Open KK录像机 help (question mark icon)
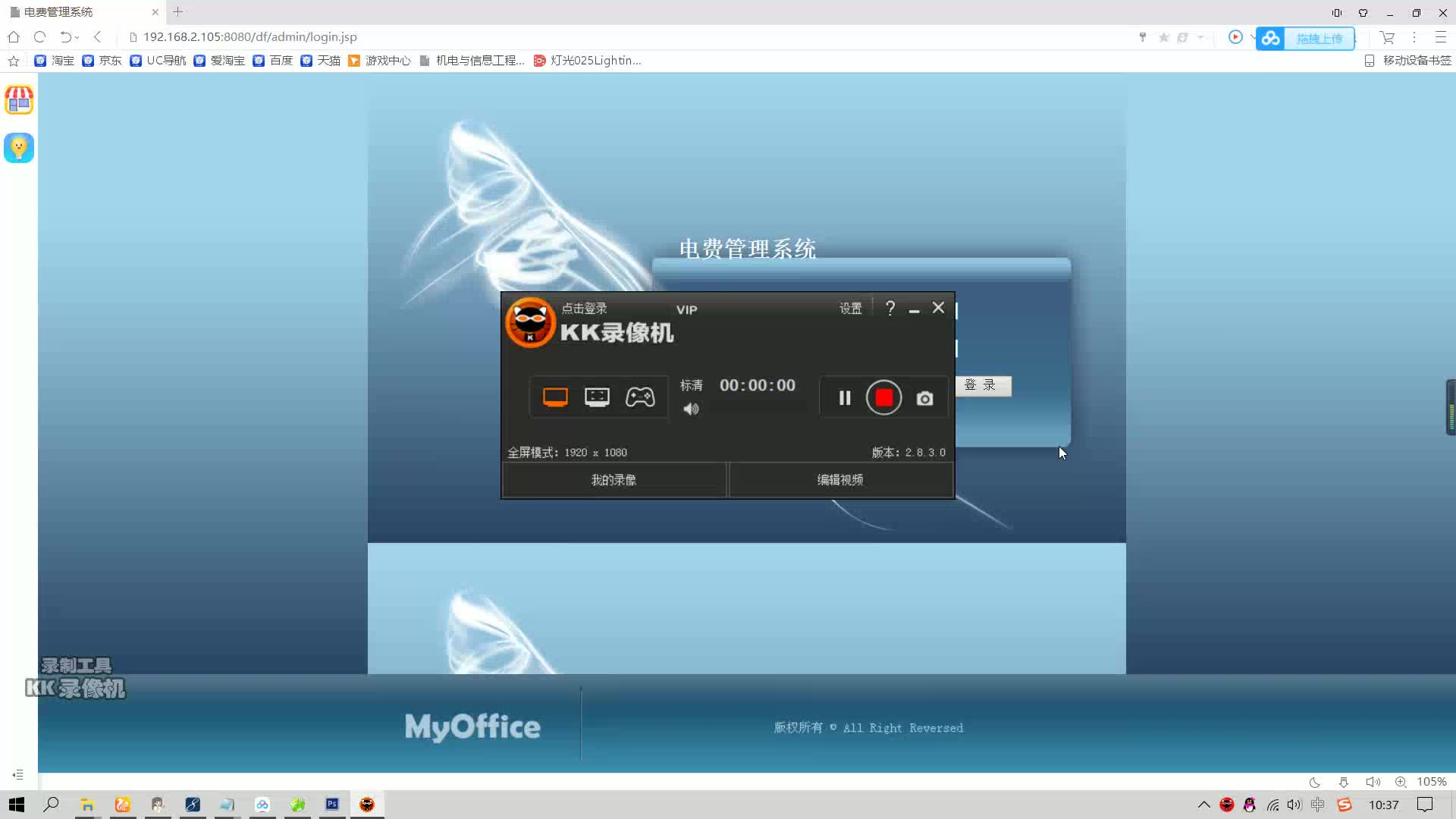 [x=890, y=308]
